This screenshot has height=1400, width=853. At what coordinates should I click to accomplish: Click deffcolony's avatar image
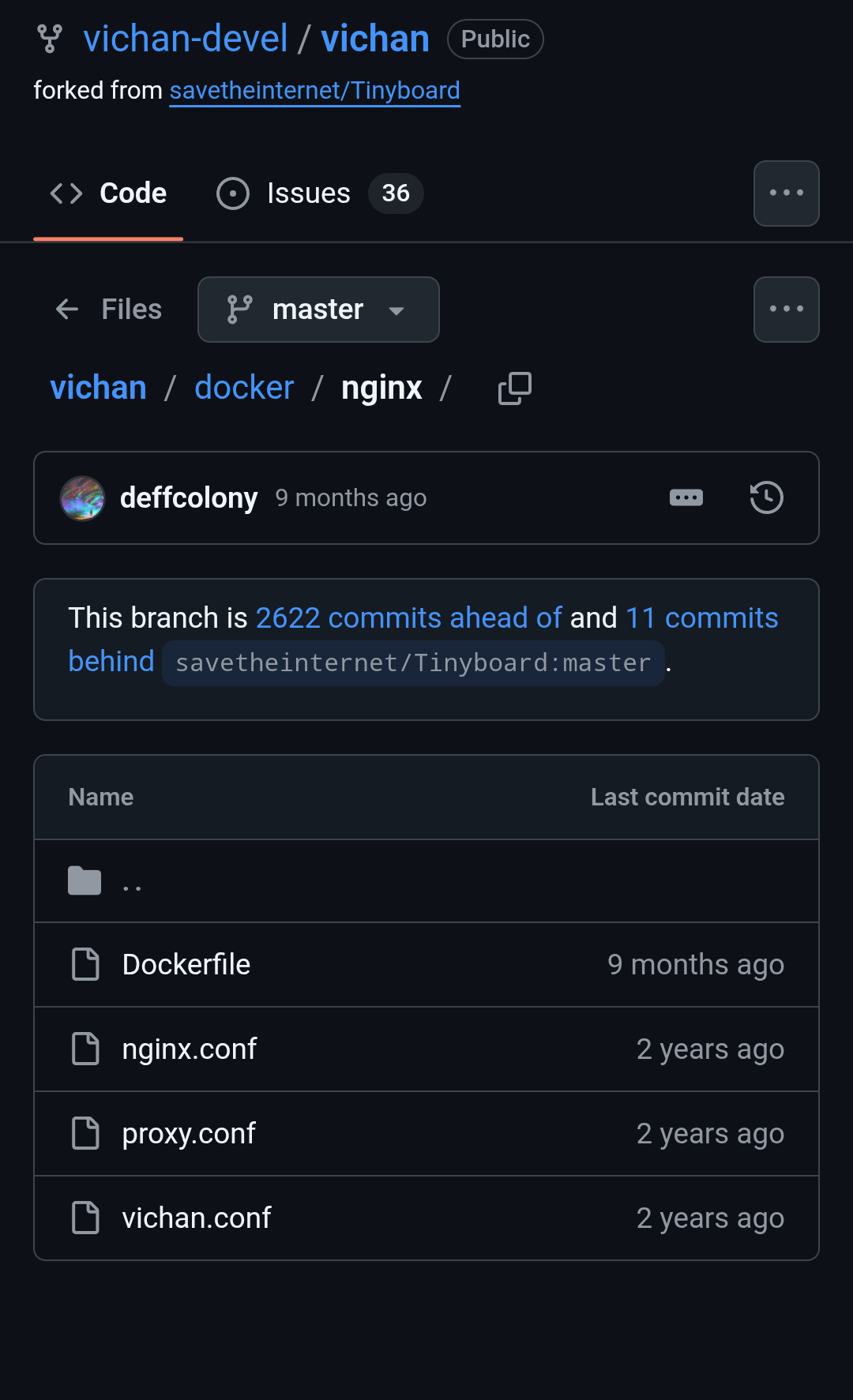(x=83, y=498)
